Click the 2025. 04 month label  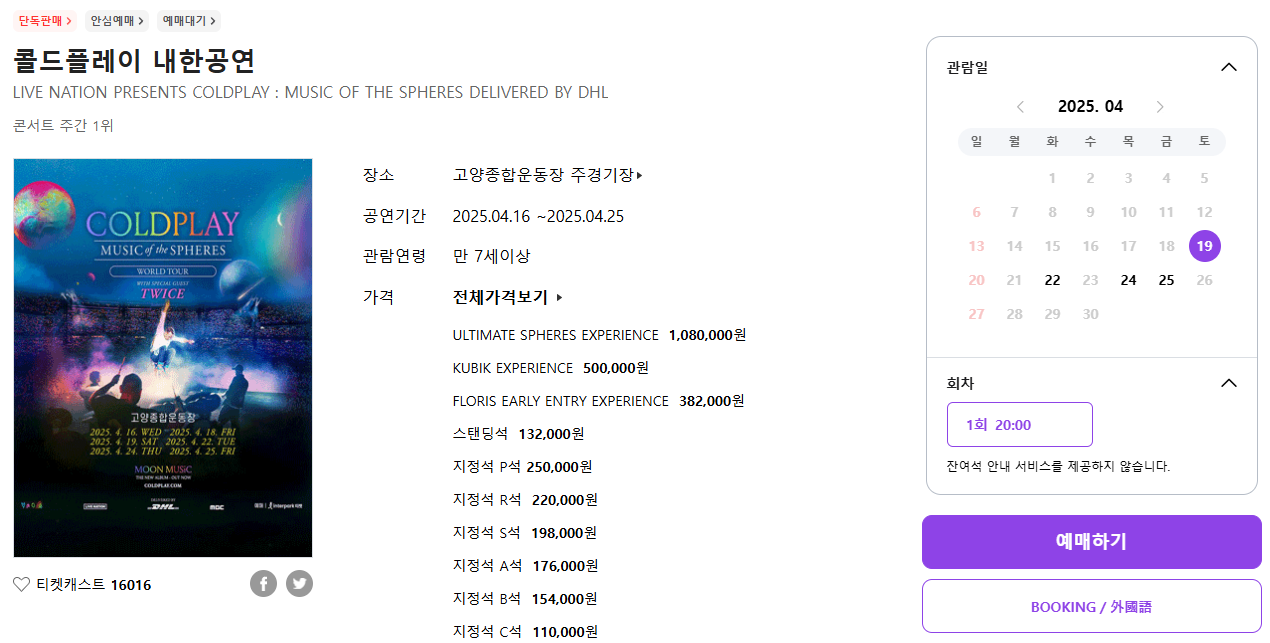(1091, 107)
